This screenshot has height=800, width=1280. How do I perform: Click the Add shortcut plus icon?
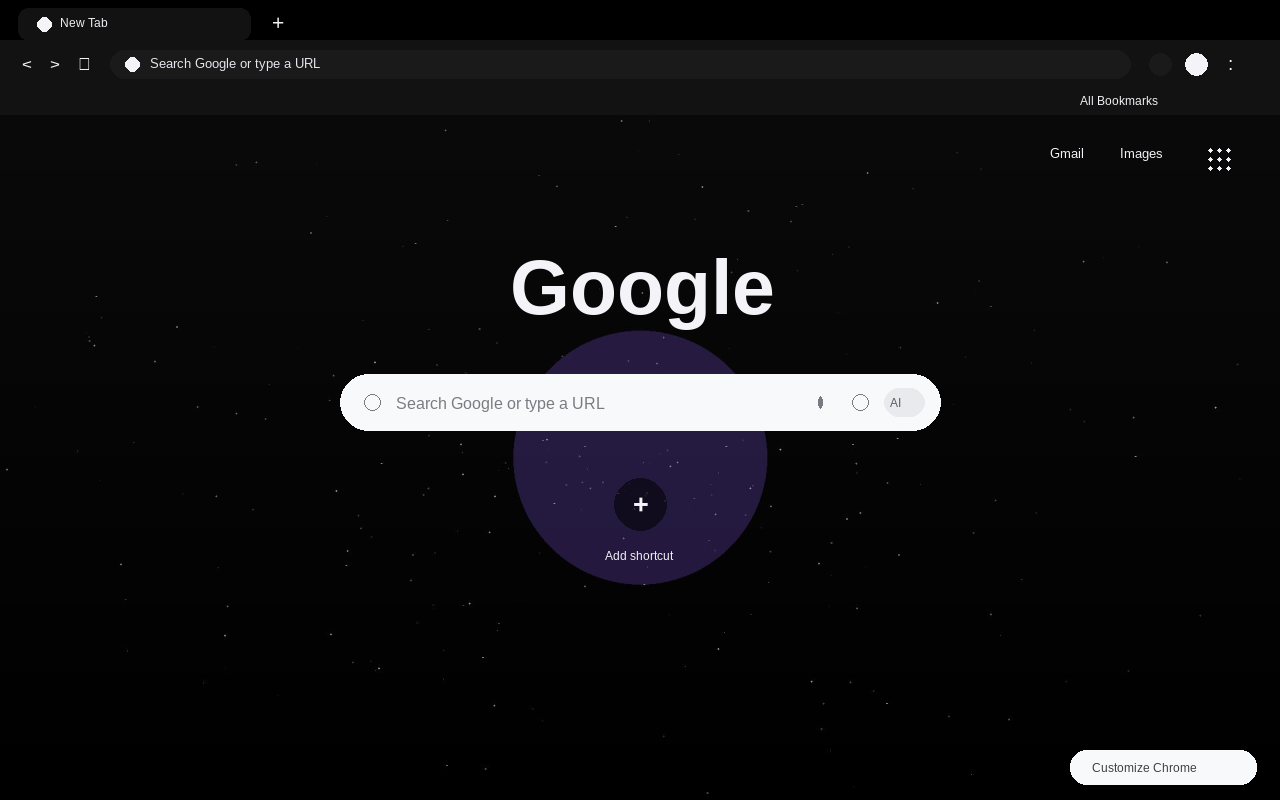click(x=640, y=504)
